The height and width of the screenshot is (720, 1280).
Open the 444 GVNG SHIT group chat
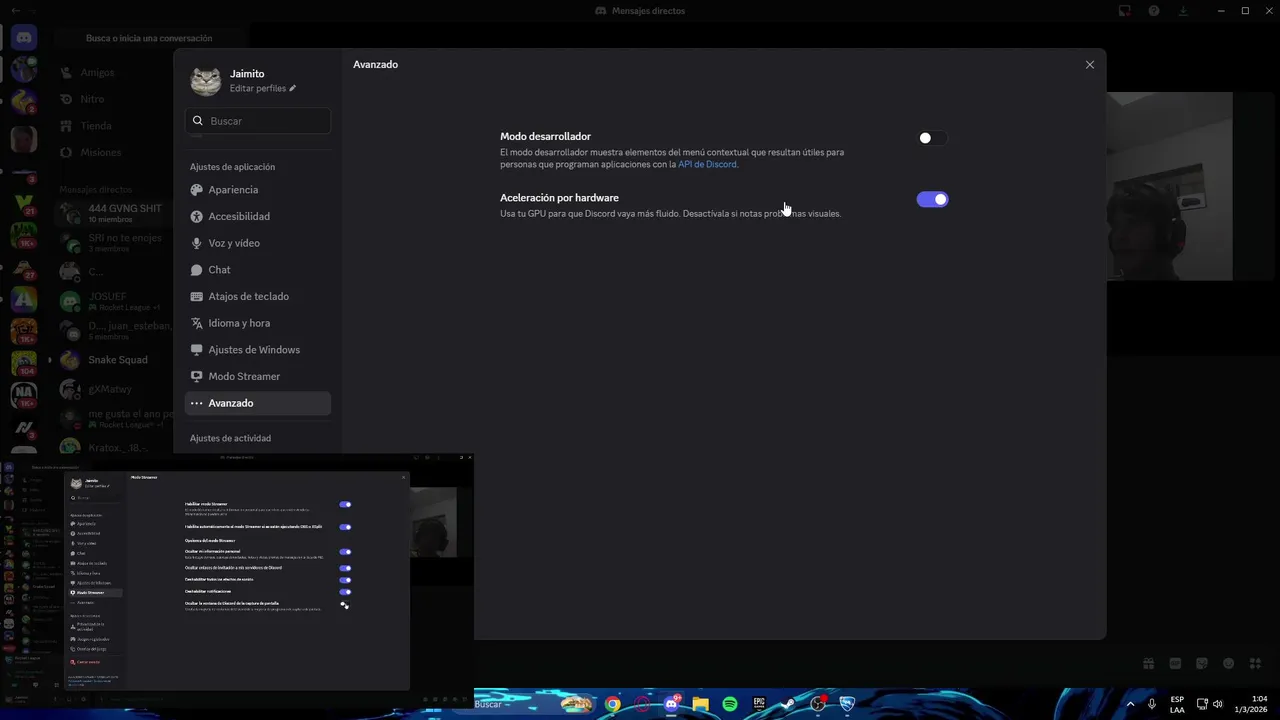tap(113, 213)
